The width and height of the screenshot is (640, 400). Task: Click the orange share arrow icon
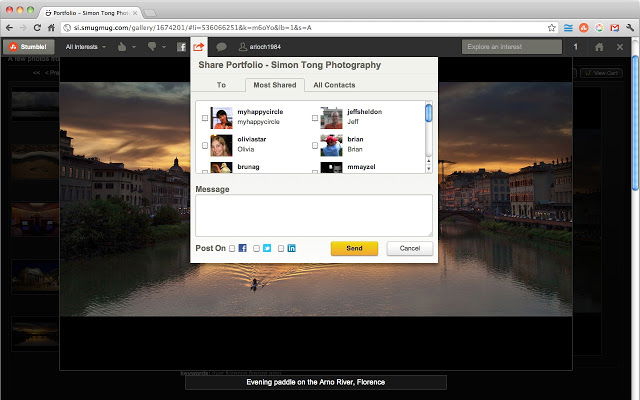pyautogui.click(x=199, y=47)
